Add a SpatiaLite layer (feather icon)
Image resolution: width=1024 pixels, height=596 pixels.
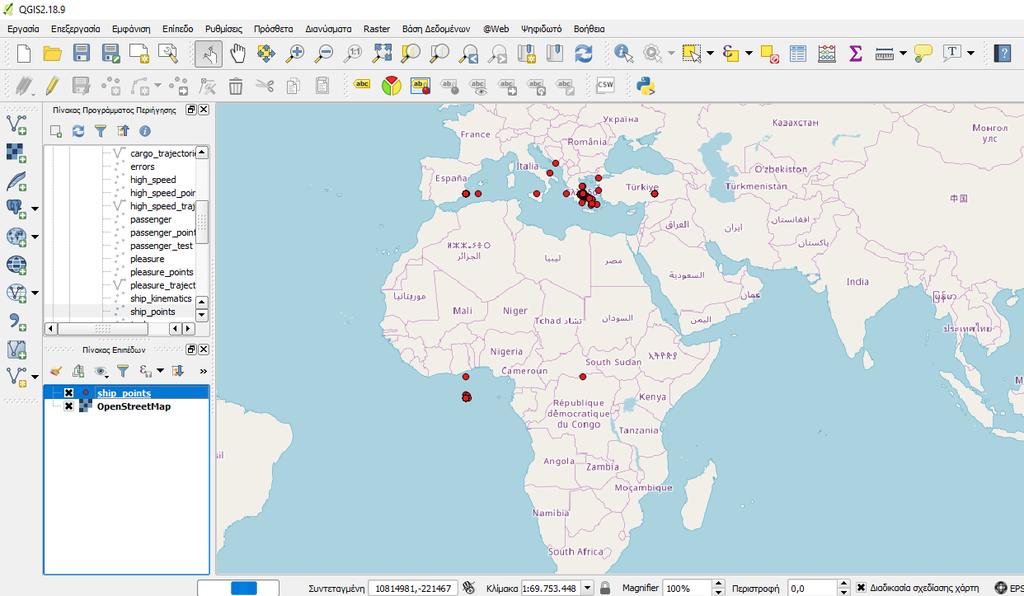point(16,181)
